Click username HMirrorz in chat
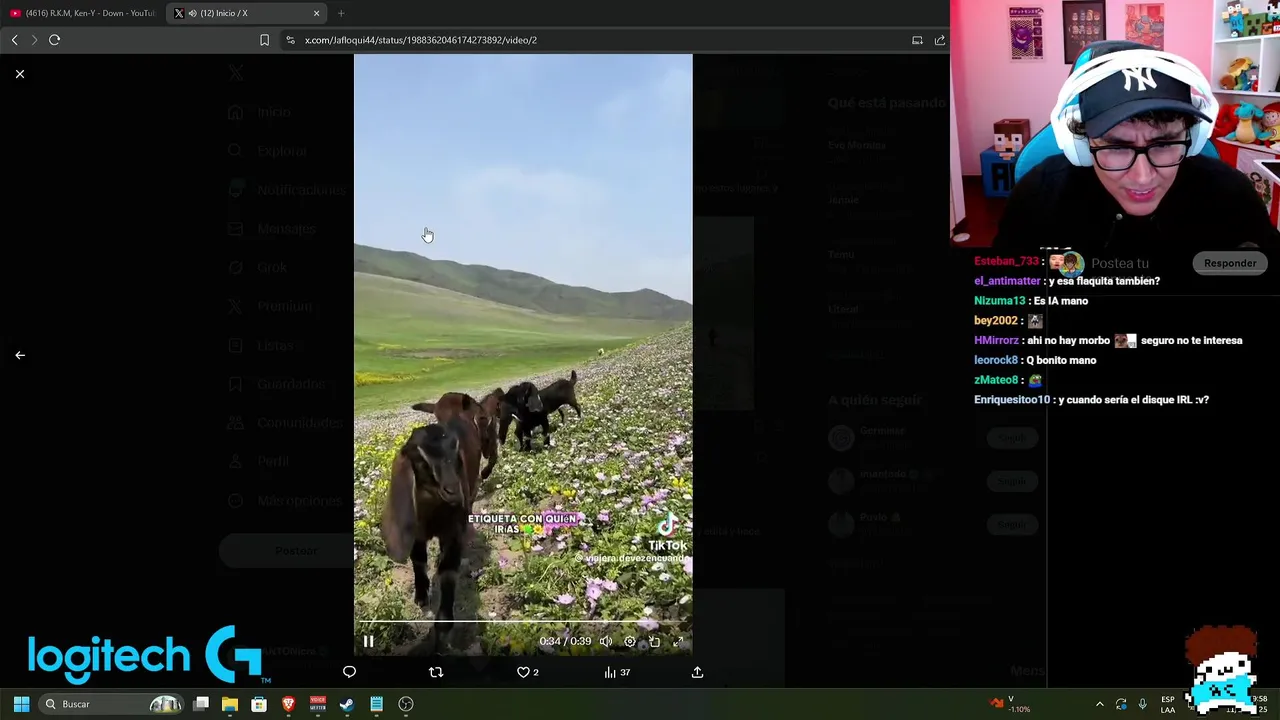The image size is (1280, 720). click(x=996, y=340)
